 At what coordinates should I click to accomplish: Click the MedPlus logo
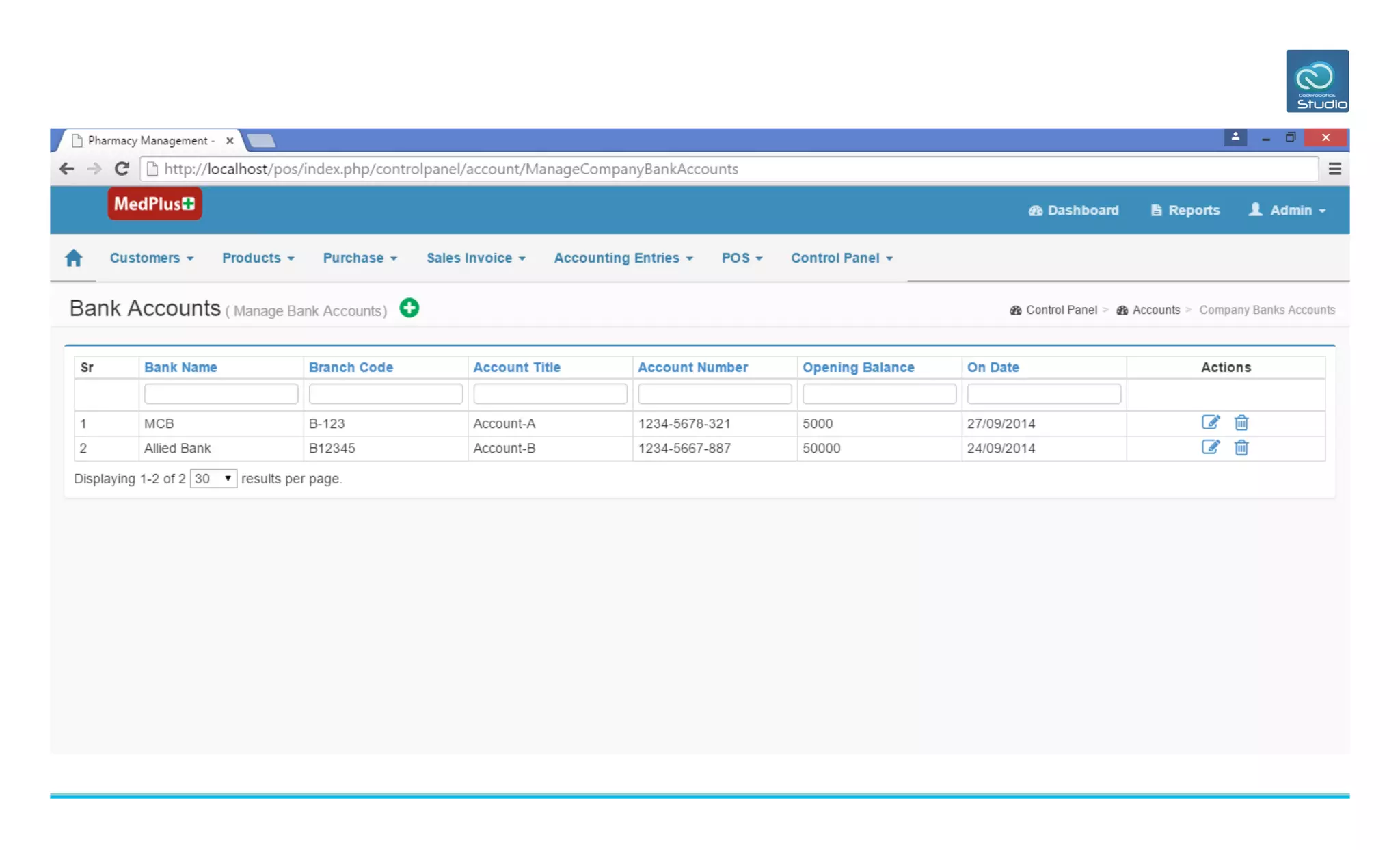click(154, 204)
